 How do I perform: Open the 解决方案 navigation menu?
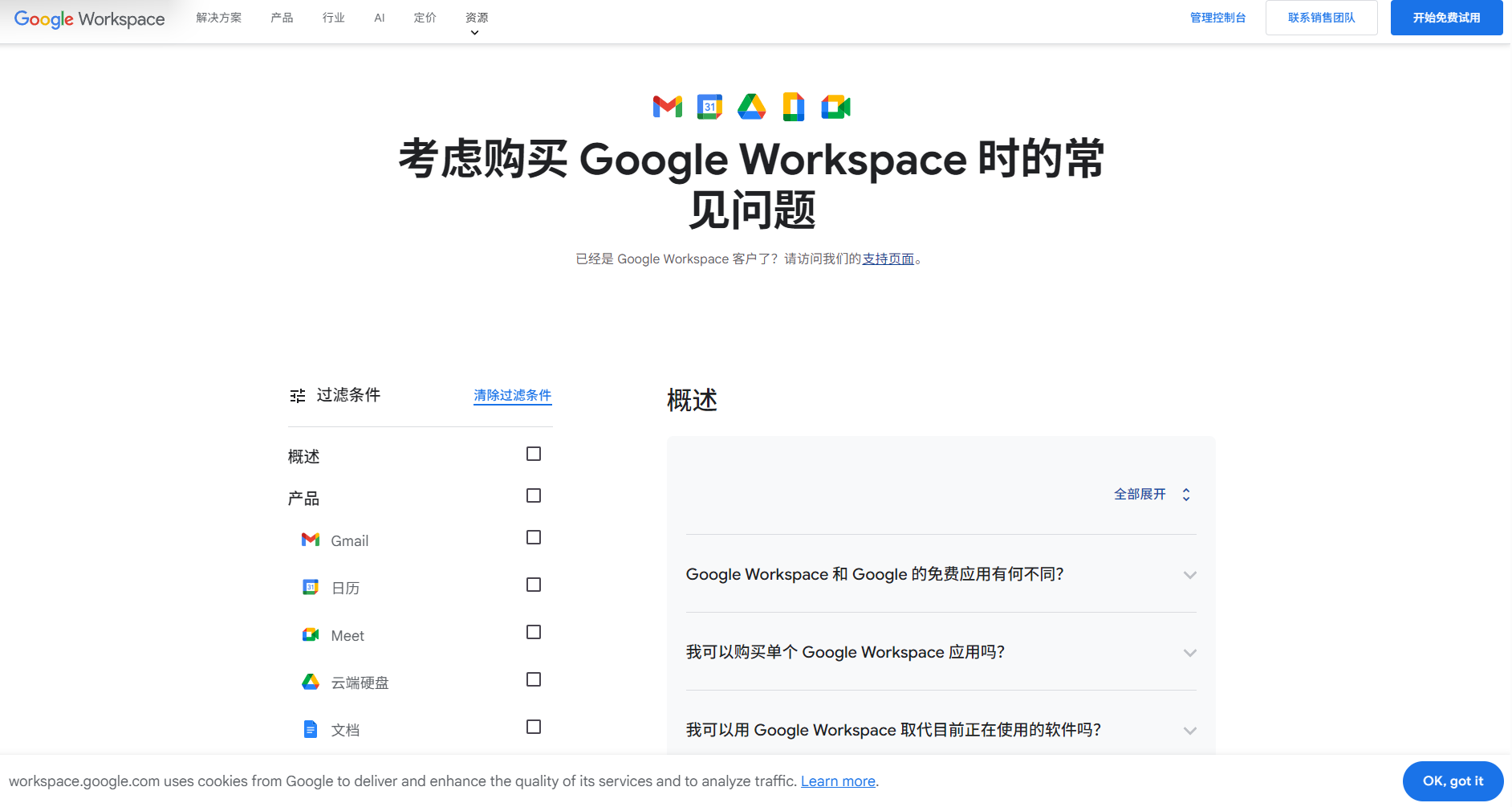[219, 18]
